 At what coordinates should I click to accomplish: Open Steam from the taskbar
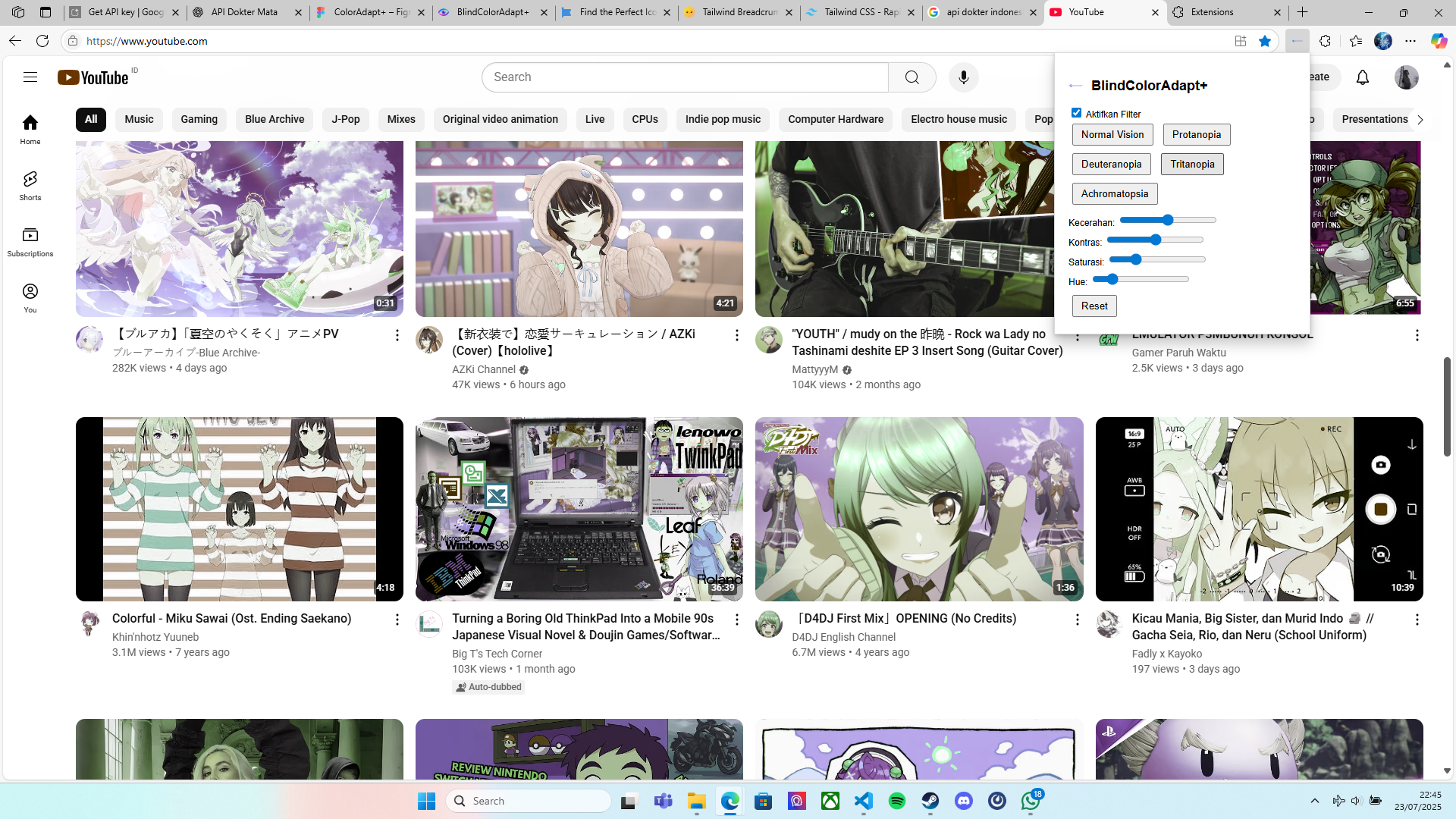930,801
